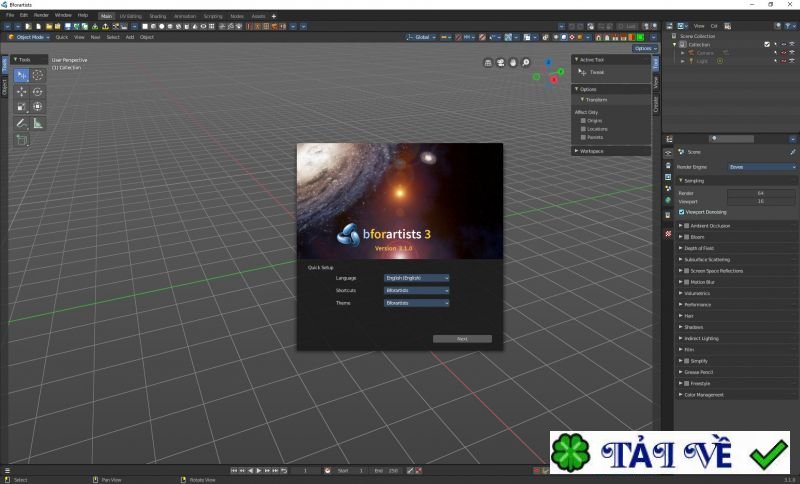Screen dimensions: 800x484
Task: Select the Move tool in Tools panel
Action: pos(22,91)
